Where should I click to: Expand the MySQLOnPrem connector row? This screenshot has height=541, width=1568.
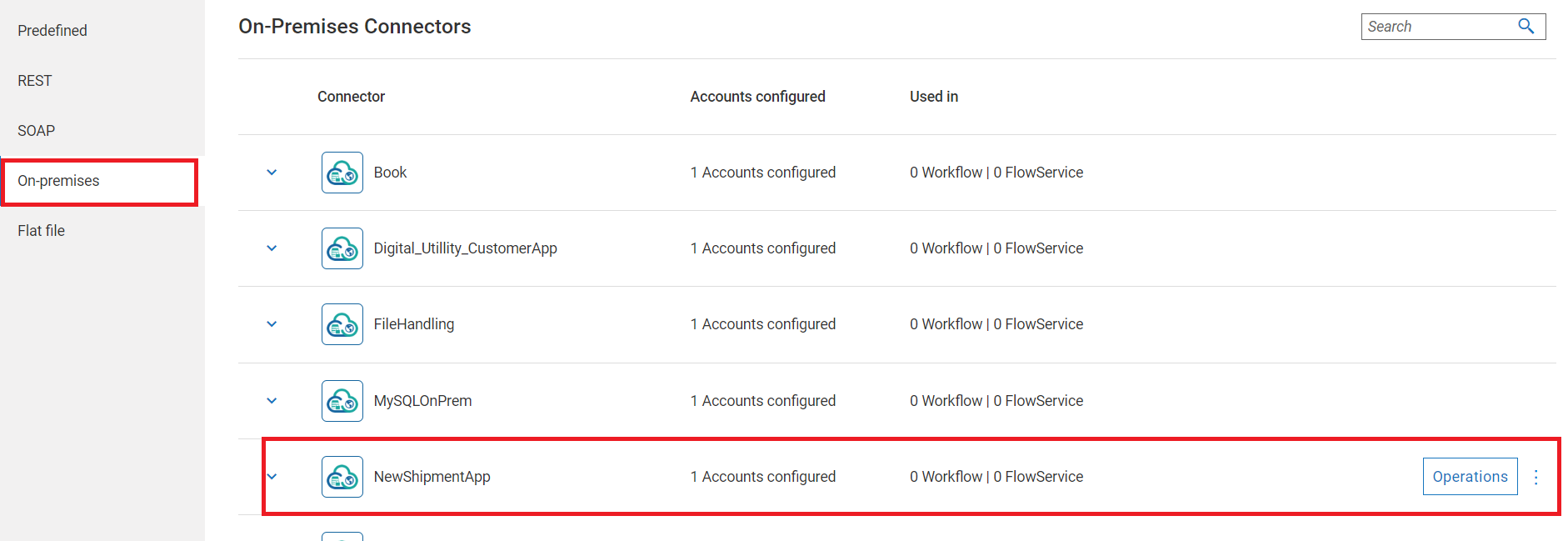tap(271, 400)
